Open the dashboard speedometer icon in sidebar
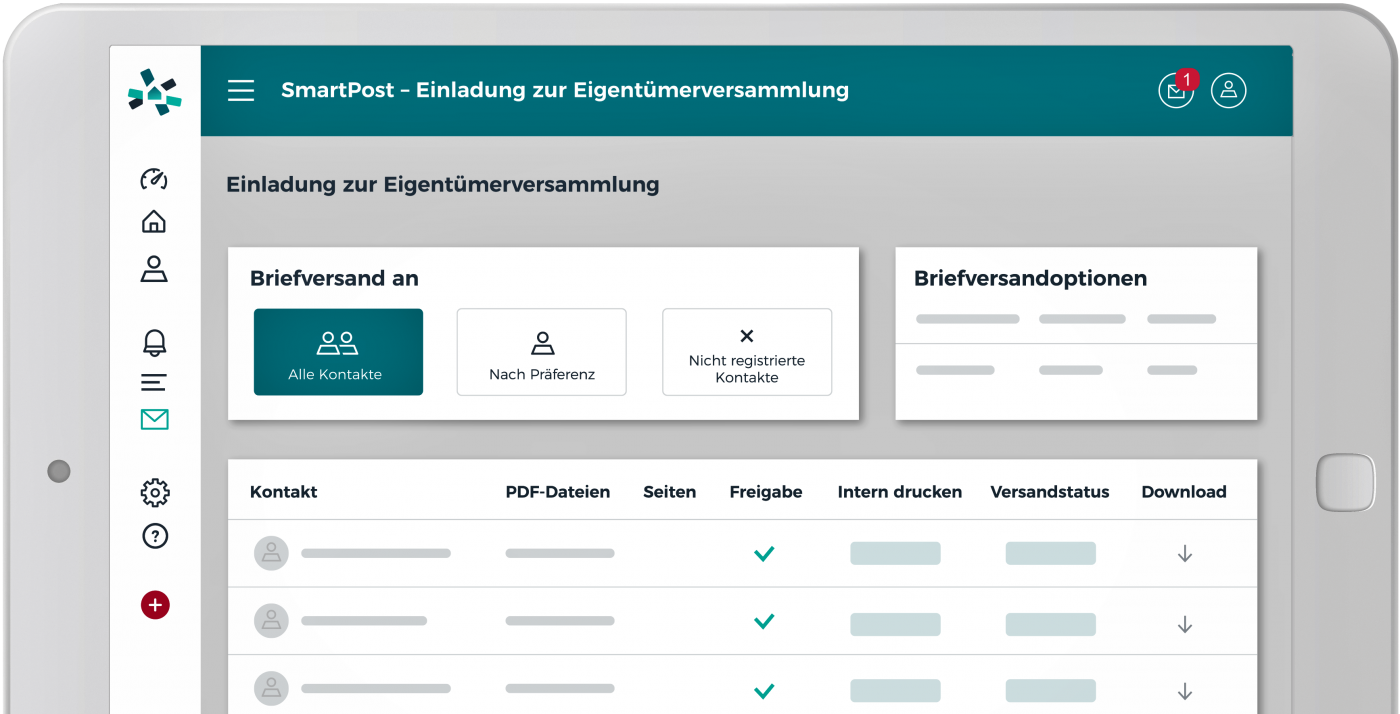 coord(154,179)
